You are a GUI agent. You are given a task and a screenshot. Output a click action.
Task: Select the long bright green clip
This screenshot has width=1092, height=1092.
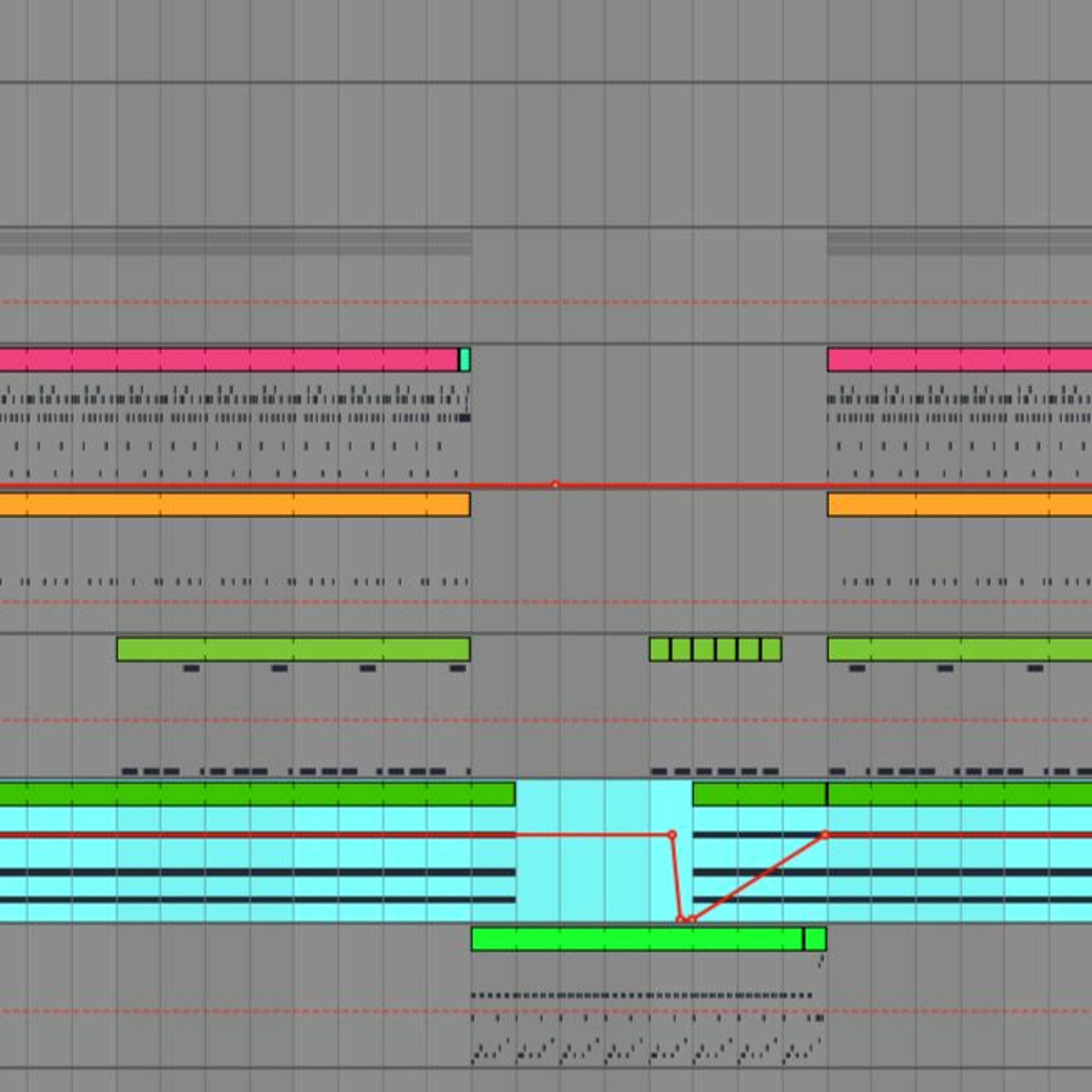pos(637,939)
